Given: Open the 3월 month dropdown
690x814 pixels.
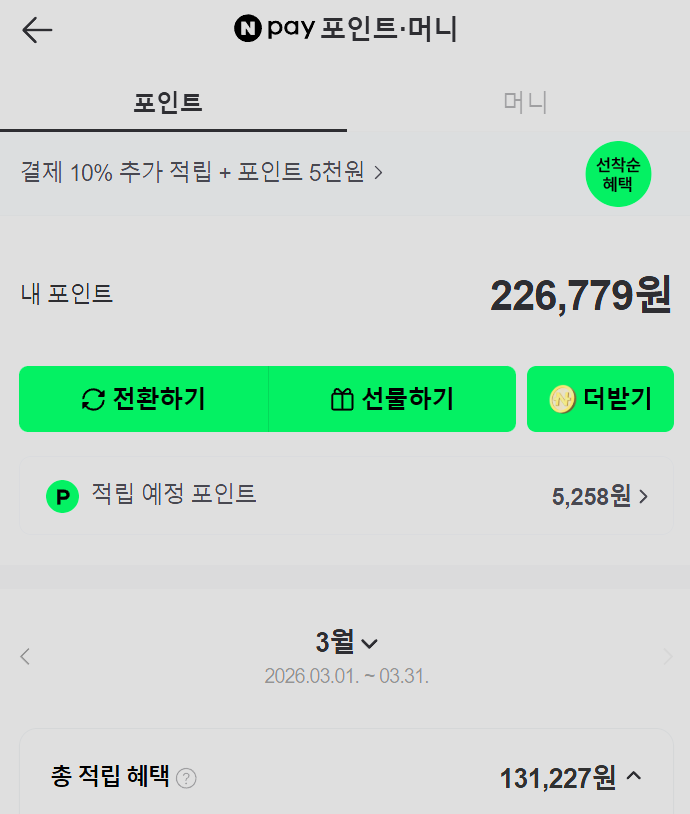Looking at the screenshot, I should click(346, 642).
